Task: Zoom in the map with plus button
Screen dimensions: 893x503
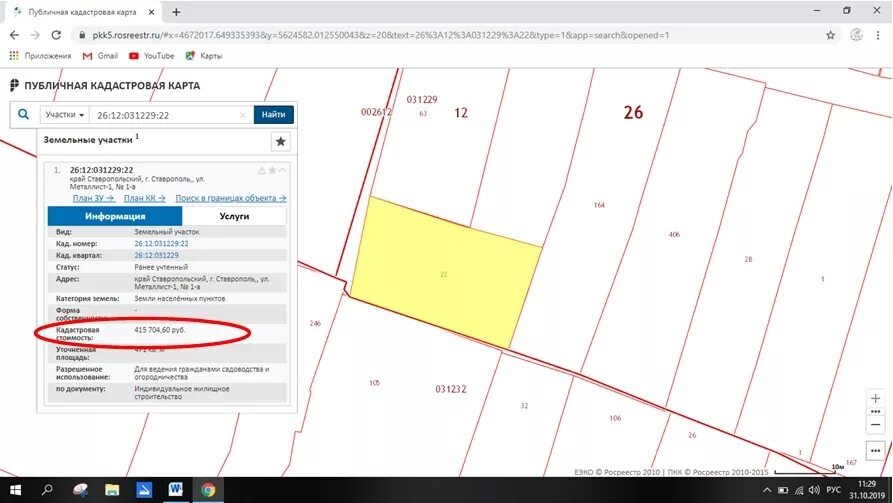Action: click(875, 398)
